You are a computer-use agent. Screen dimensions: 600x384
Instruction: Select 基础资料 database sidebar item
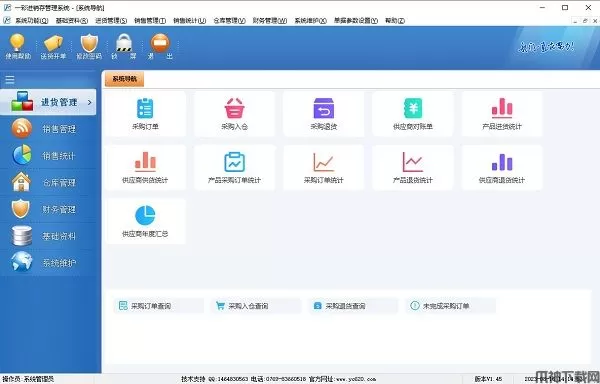click(48, 236)
